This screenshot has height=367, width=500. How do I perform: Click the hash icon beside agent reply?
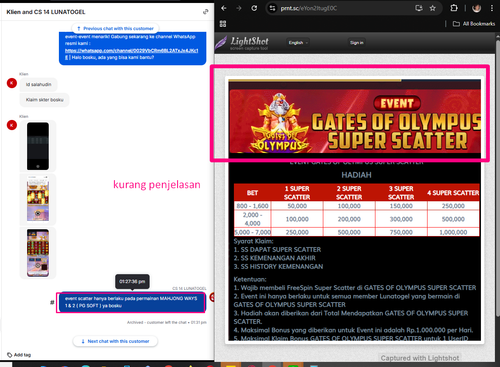pyautogui.click(x=52, y=302)
